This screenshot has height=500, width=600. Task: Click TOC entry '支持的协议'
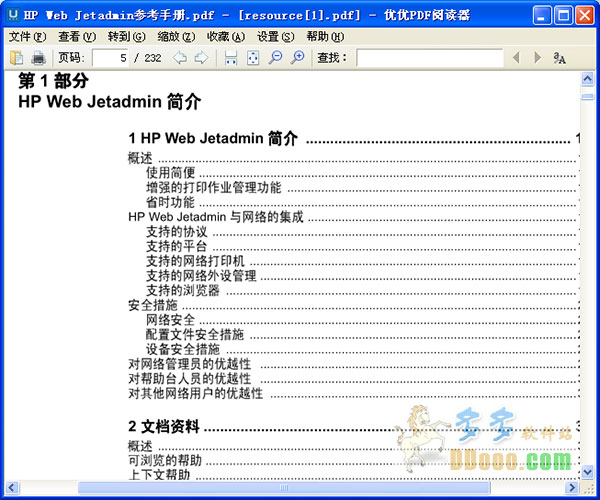(x=177, y=232)
